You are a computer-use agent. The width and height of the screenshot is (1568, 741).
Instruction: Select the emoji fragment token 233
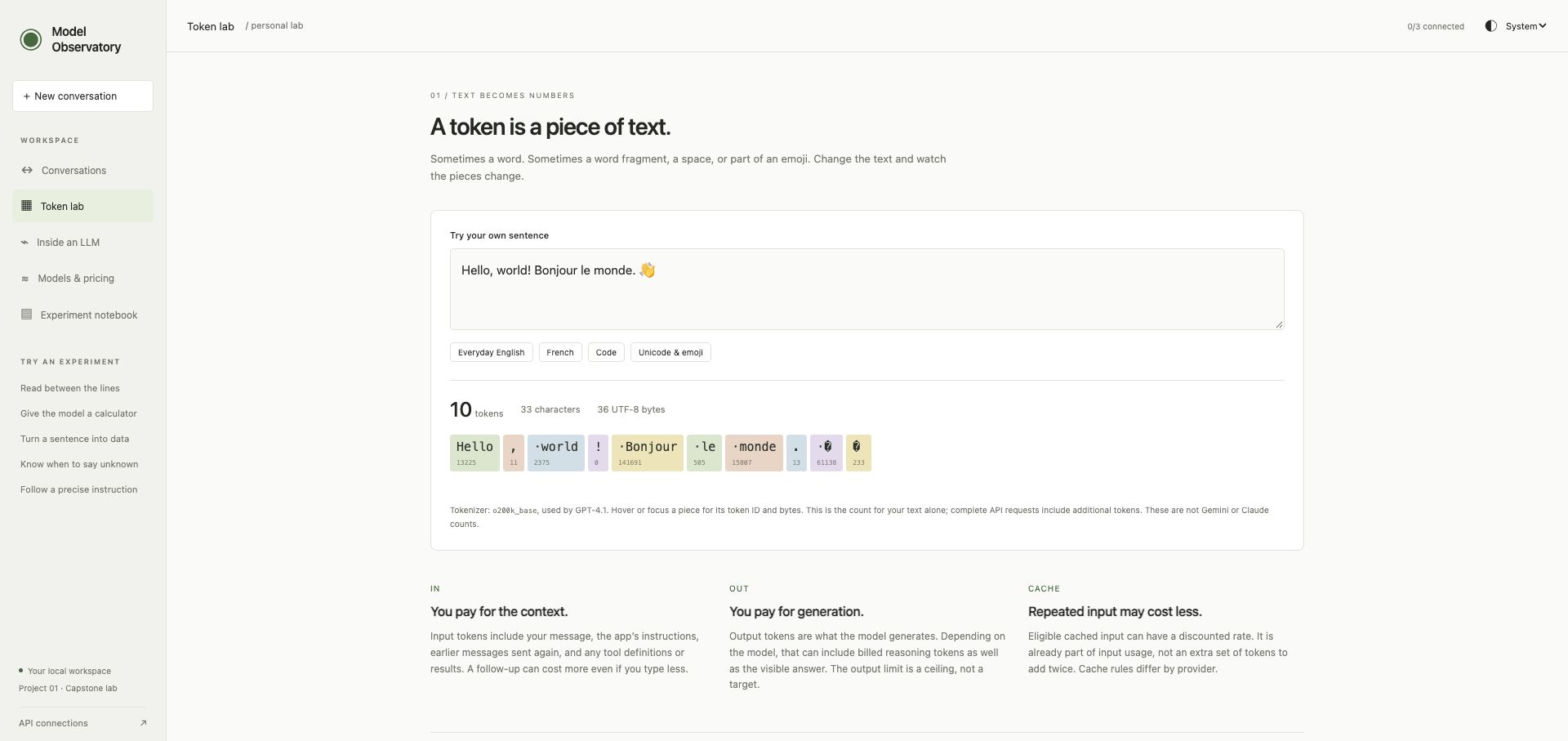[858, 453]
